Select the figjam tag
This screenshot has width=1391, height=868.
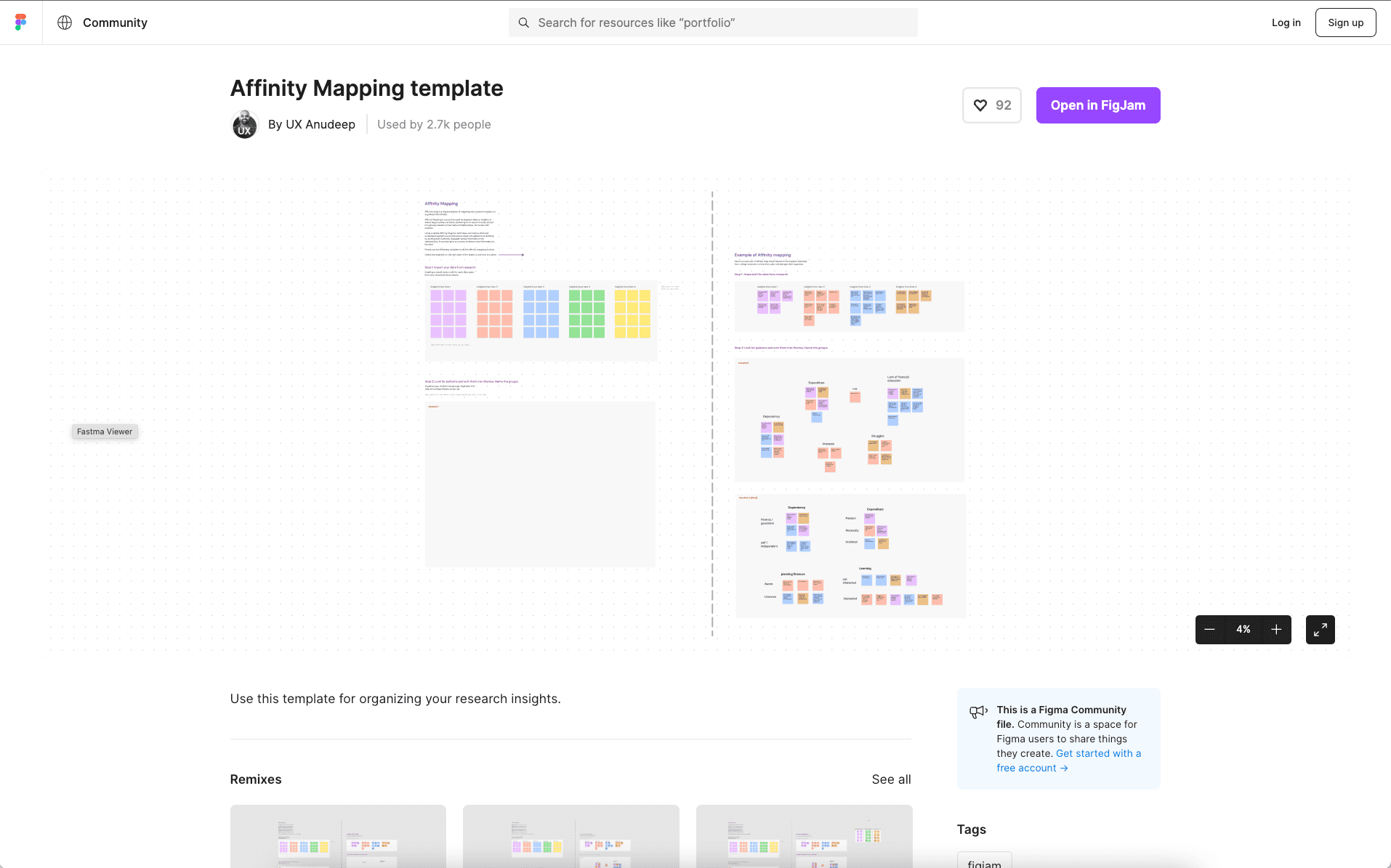pyautogui.click(x=984, y=861)
